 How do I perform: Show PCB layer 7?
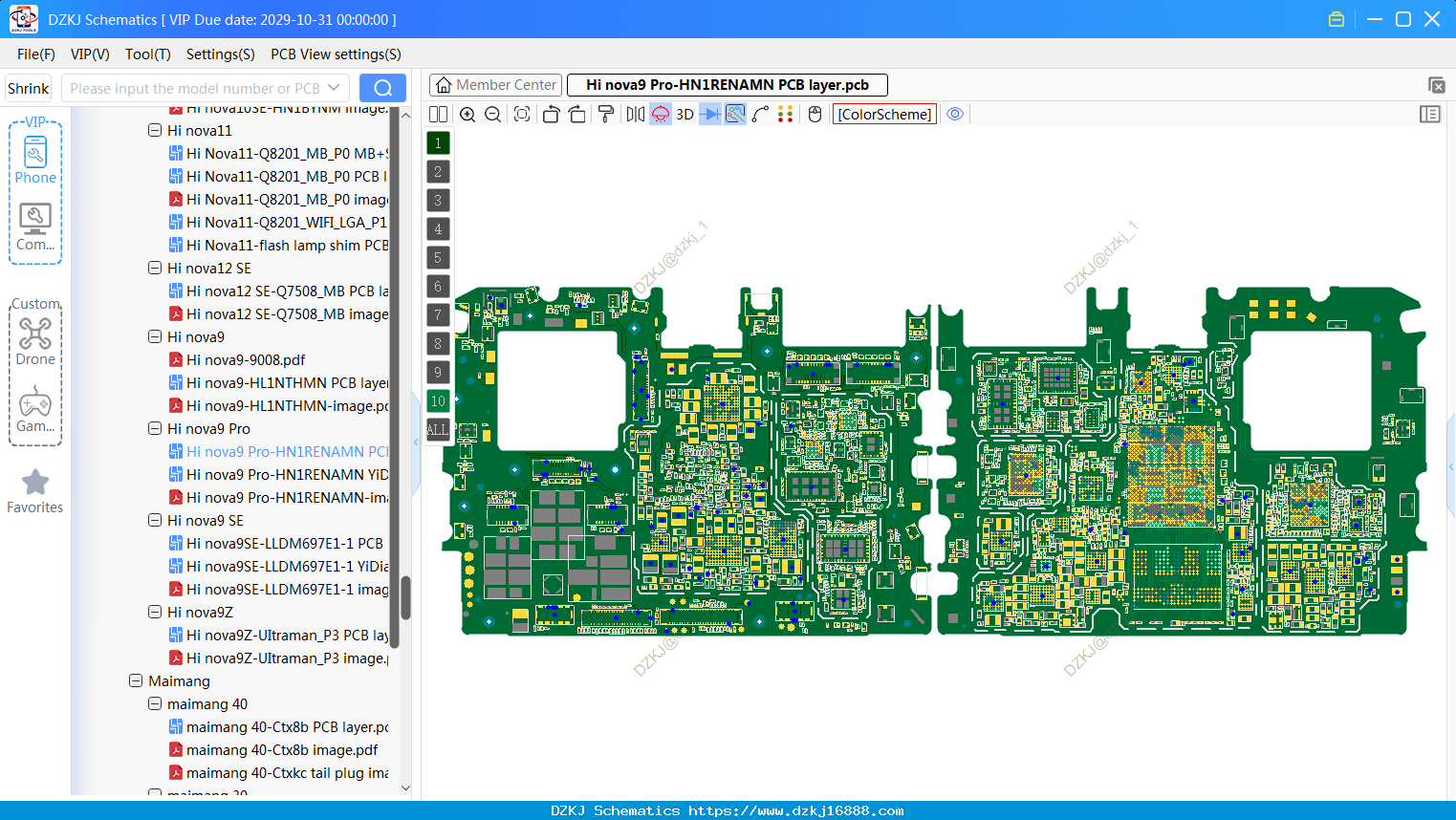click(438, 315)
